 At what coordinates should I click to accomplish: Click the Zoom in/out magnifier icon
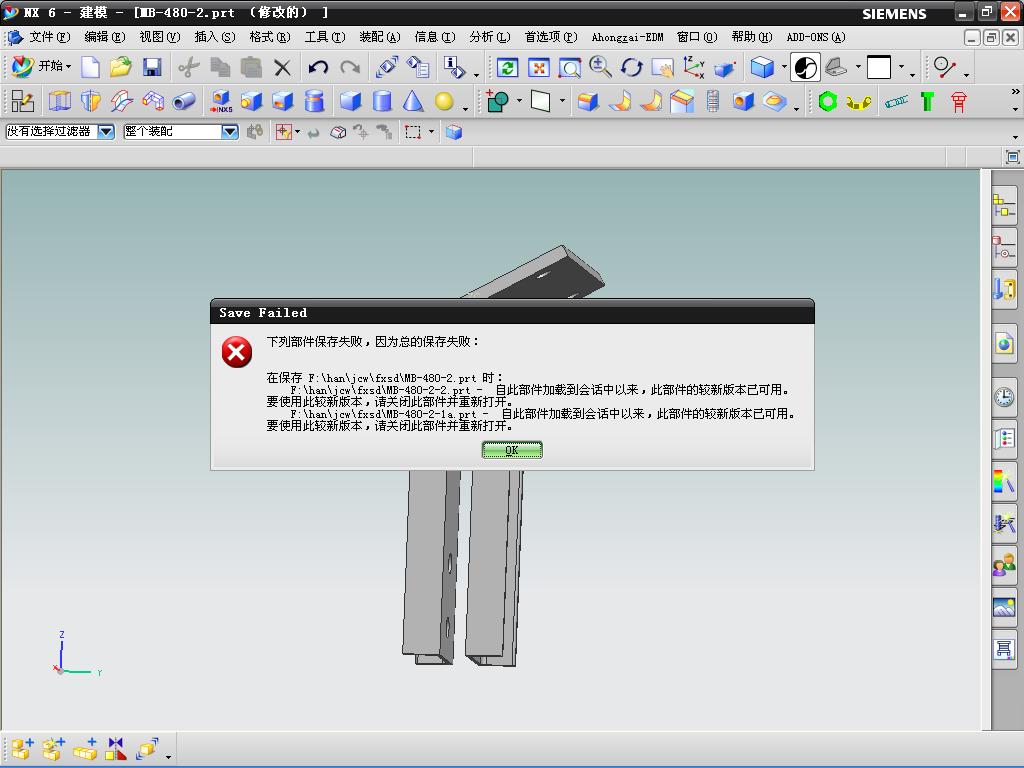point(600,67)
